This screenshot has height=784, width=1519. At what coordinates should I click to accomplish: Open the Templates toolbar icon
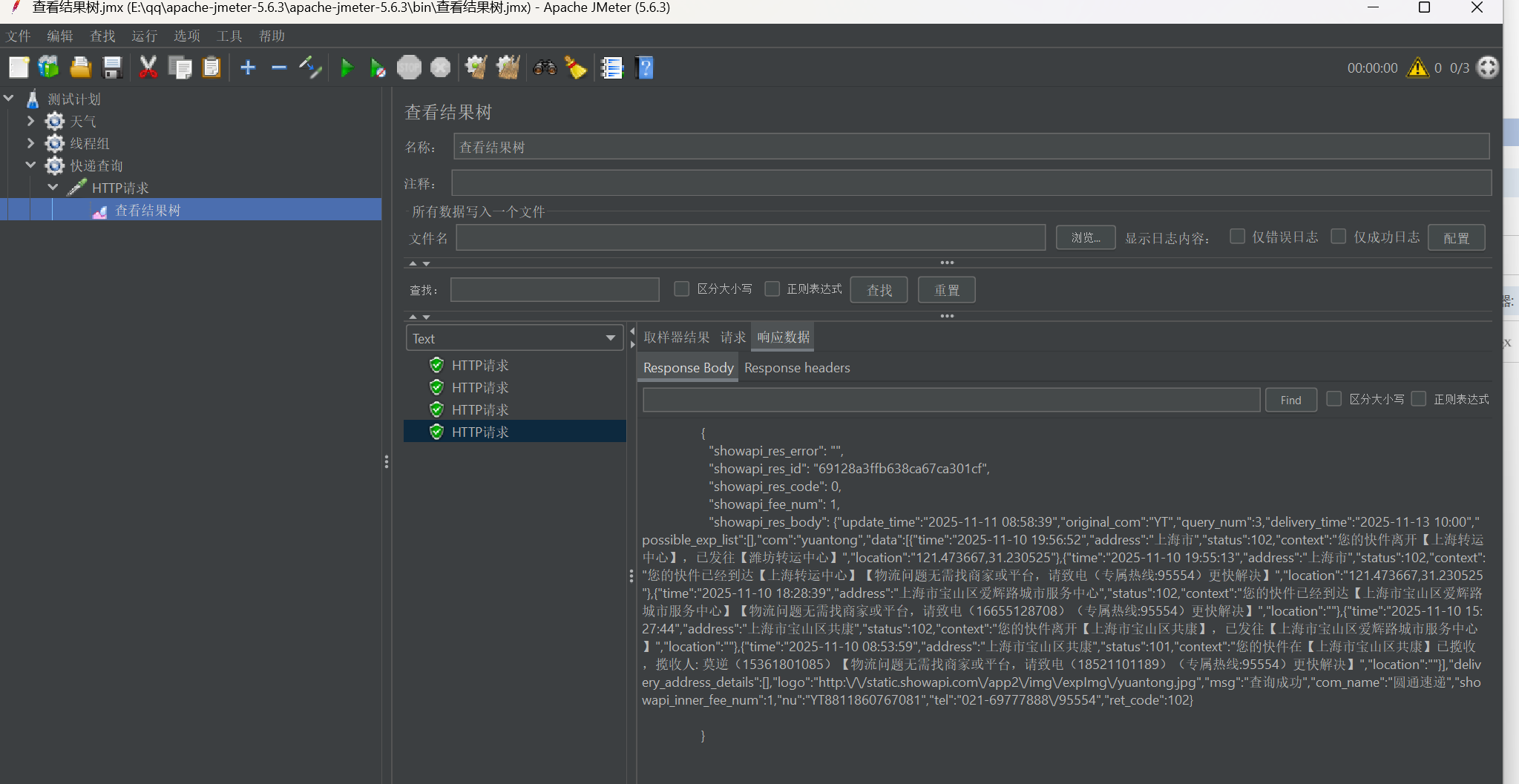(x=49, y=67)
